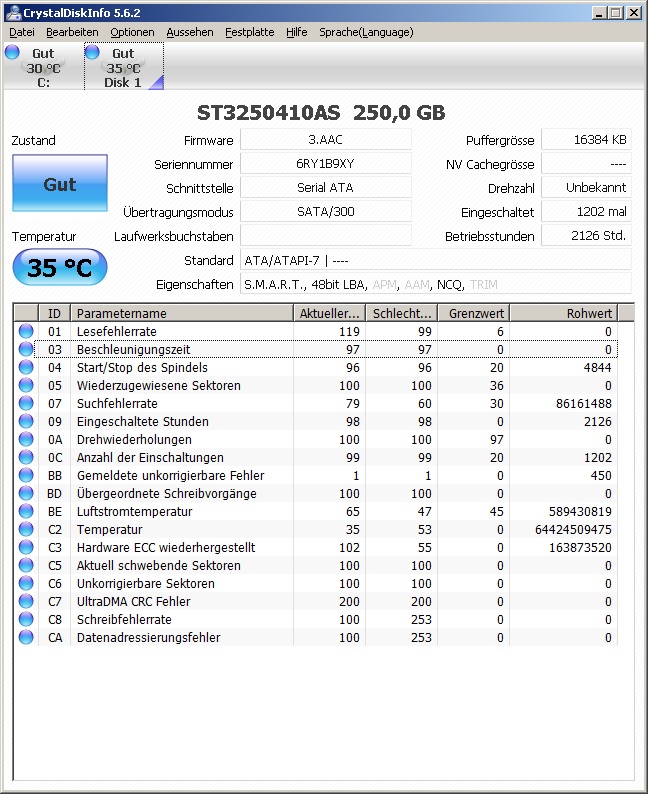The image size is (648, 794).
Task: Click the NV Cachegrösse field showing dashes
Action: pos(586,164)
